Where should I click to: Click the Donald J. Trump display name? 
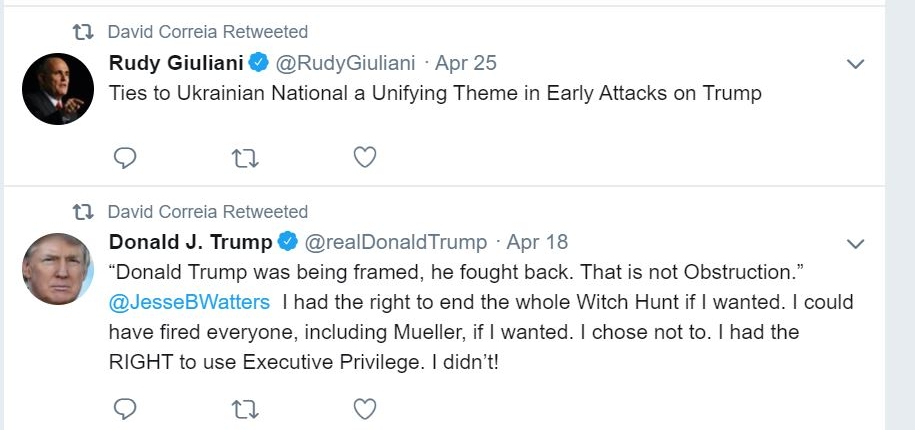click(x=190, y=242)
